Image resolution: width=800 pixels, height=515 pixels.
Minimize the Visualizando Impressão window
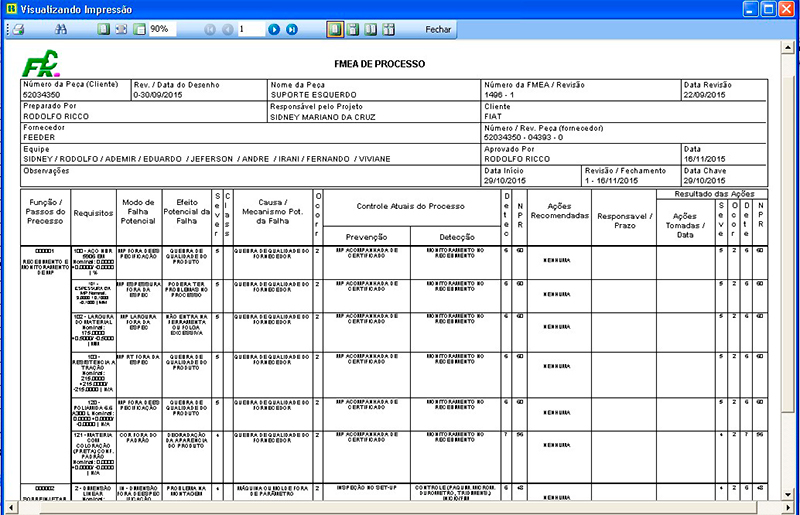pos(751,9)
